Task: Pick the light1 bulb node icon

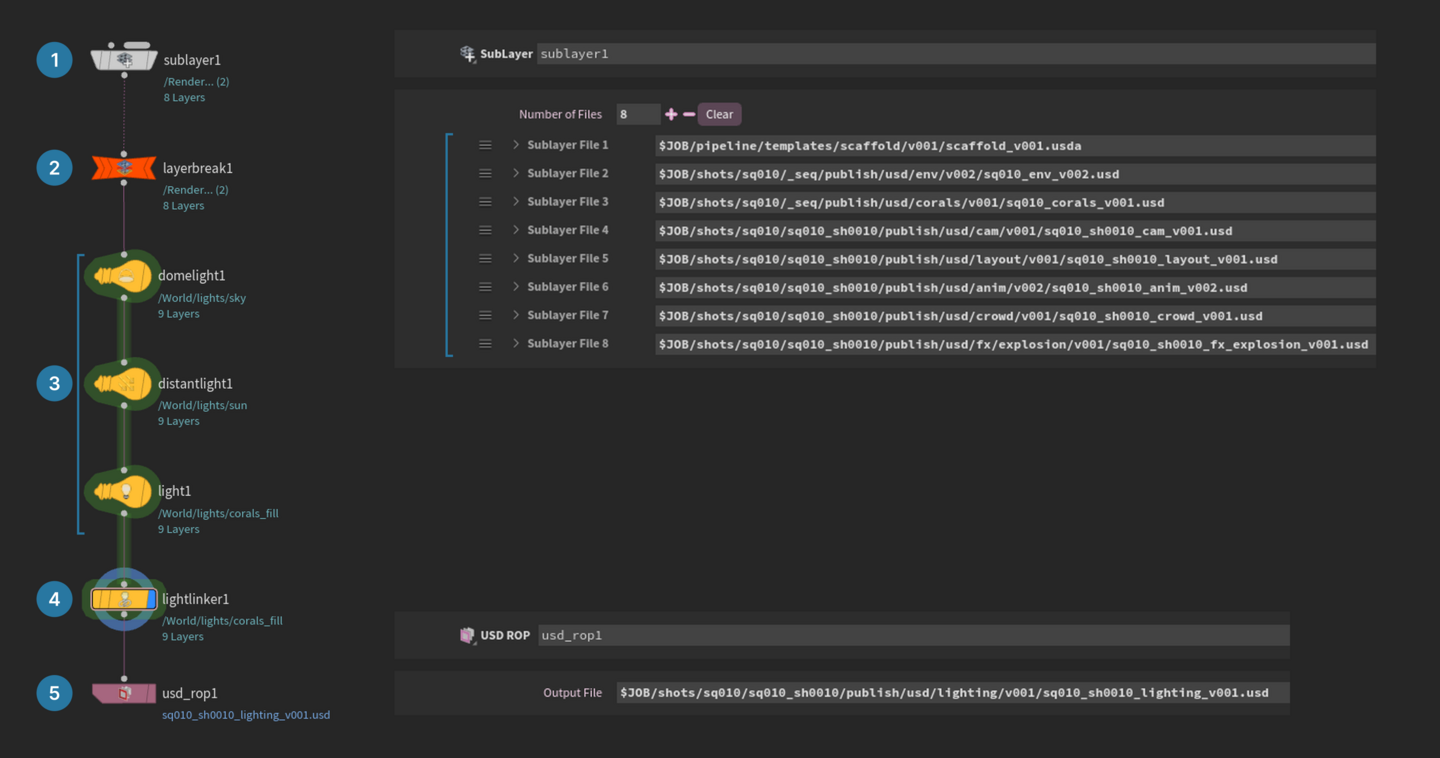Action: coord(124,491)
